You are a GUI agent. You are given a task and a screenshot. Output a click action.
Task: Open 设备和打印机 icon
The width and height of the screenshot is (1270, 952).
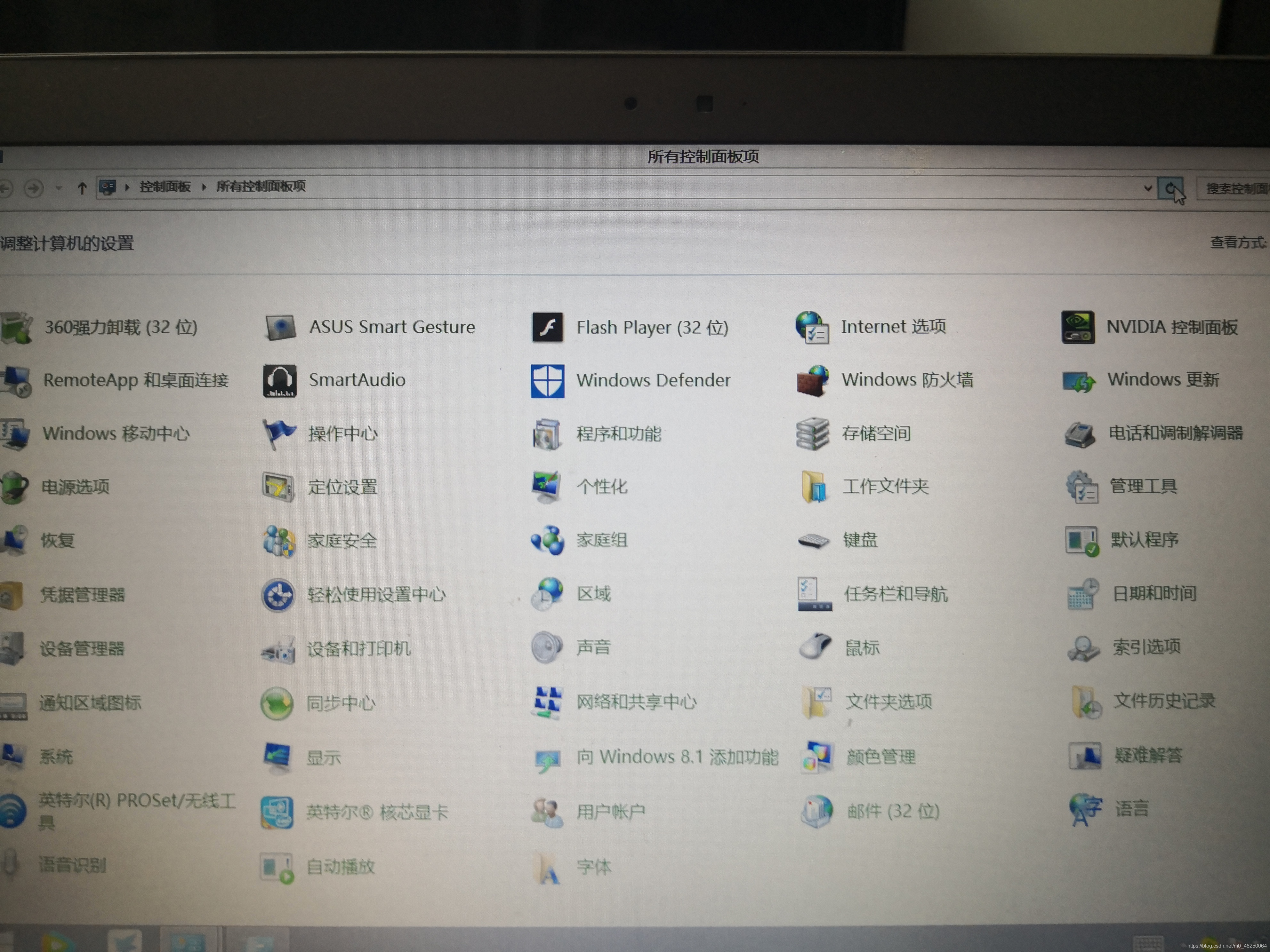(278, 650)
